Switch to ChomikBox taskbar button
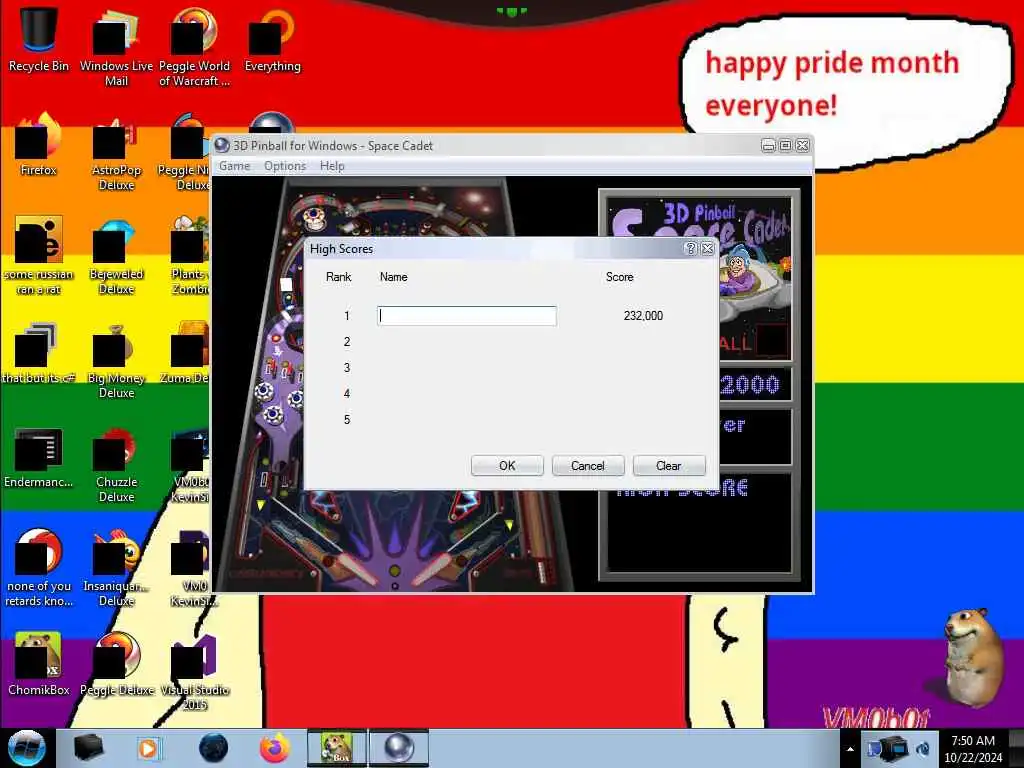 337,748
